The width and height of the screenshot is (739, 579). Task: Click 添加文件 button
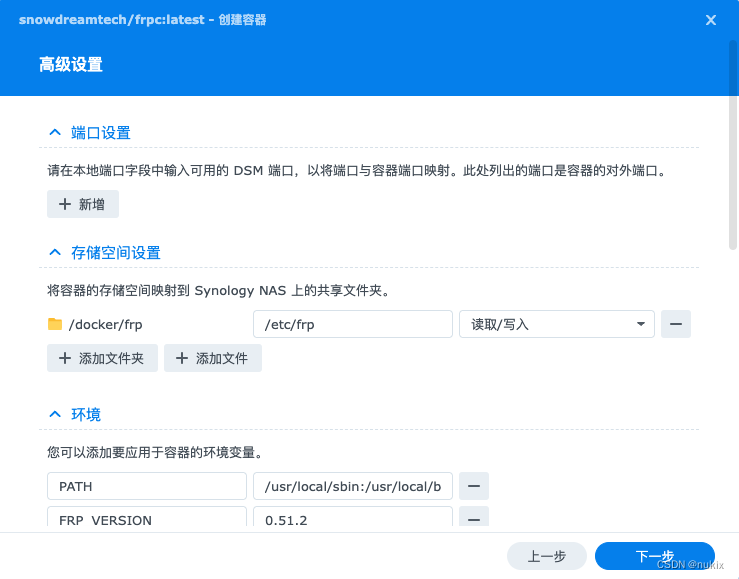pyautogui.click(x=213, y=358)
